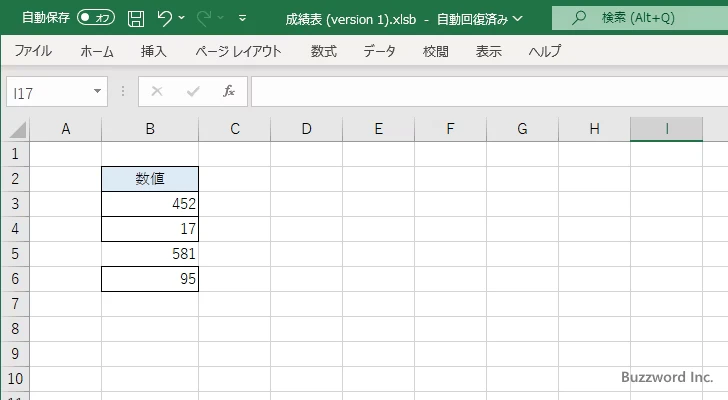
Task: Open the ファイル menu tab
Action: click(33, 51)
